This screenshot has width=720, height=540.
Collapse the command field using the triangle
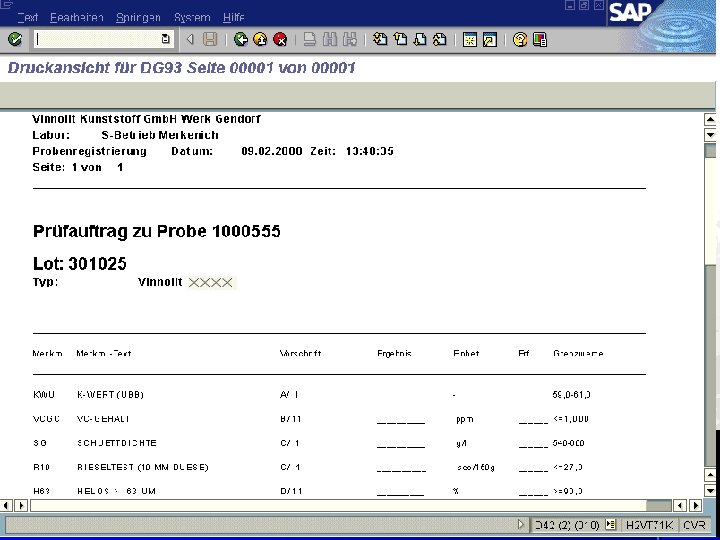tap(190, 39)
